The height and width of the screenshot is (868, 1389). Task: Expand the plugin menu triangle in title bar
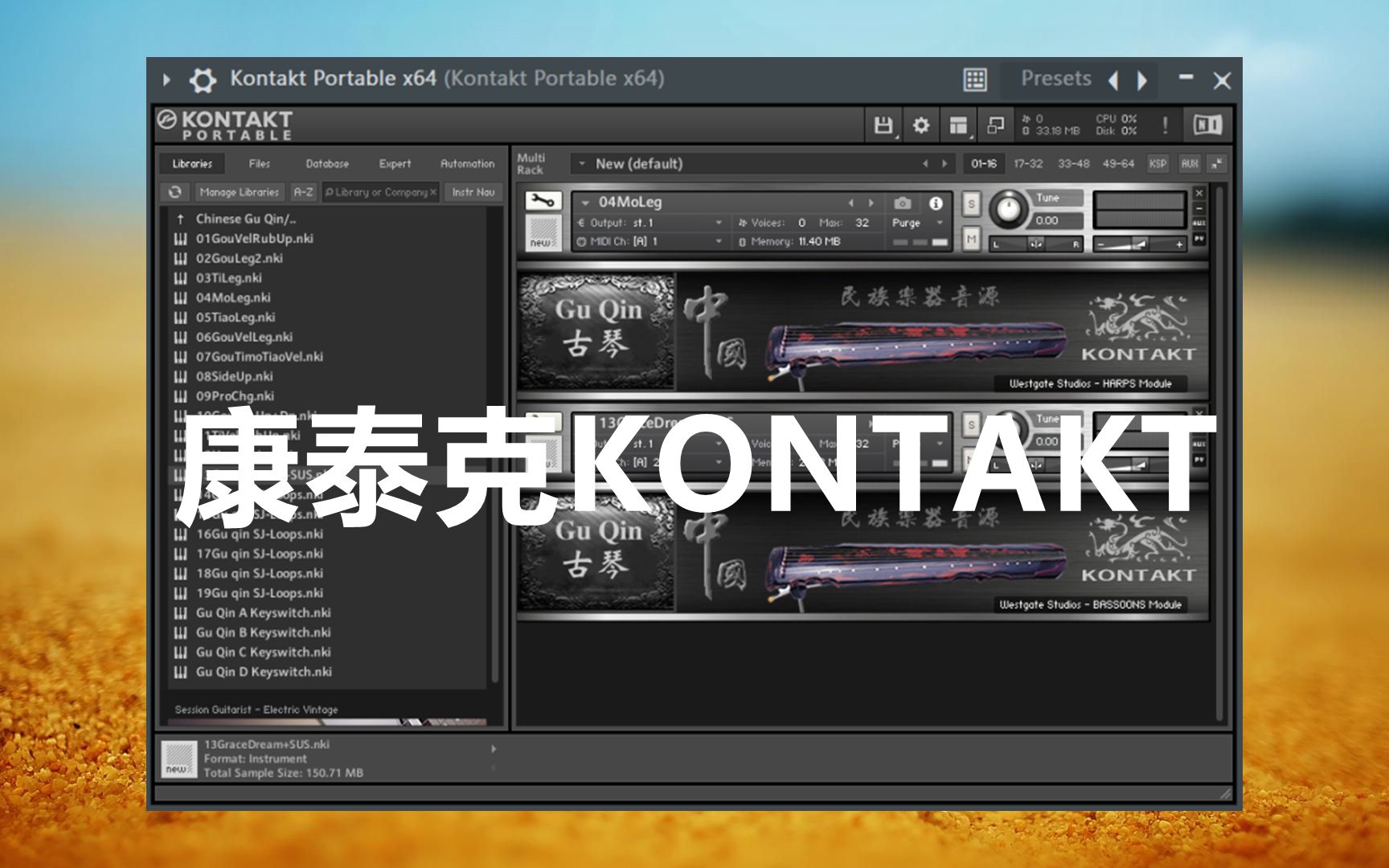coord(166,80)
